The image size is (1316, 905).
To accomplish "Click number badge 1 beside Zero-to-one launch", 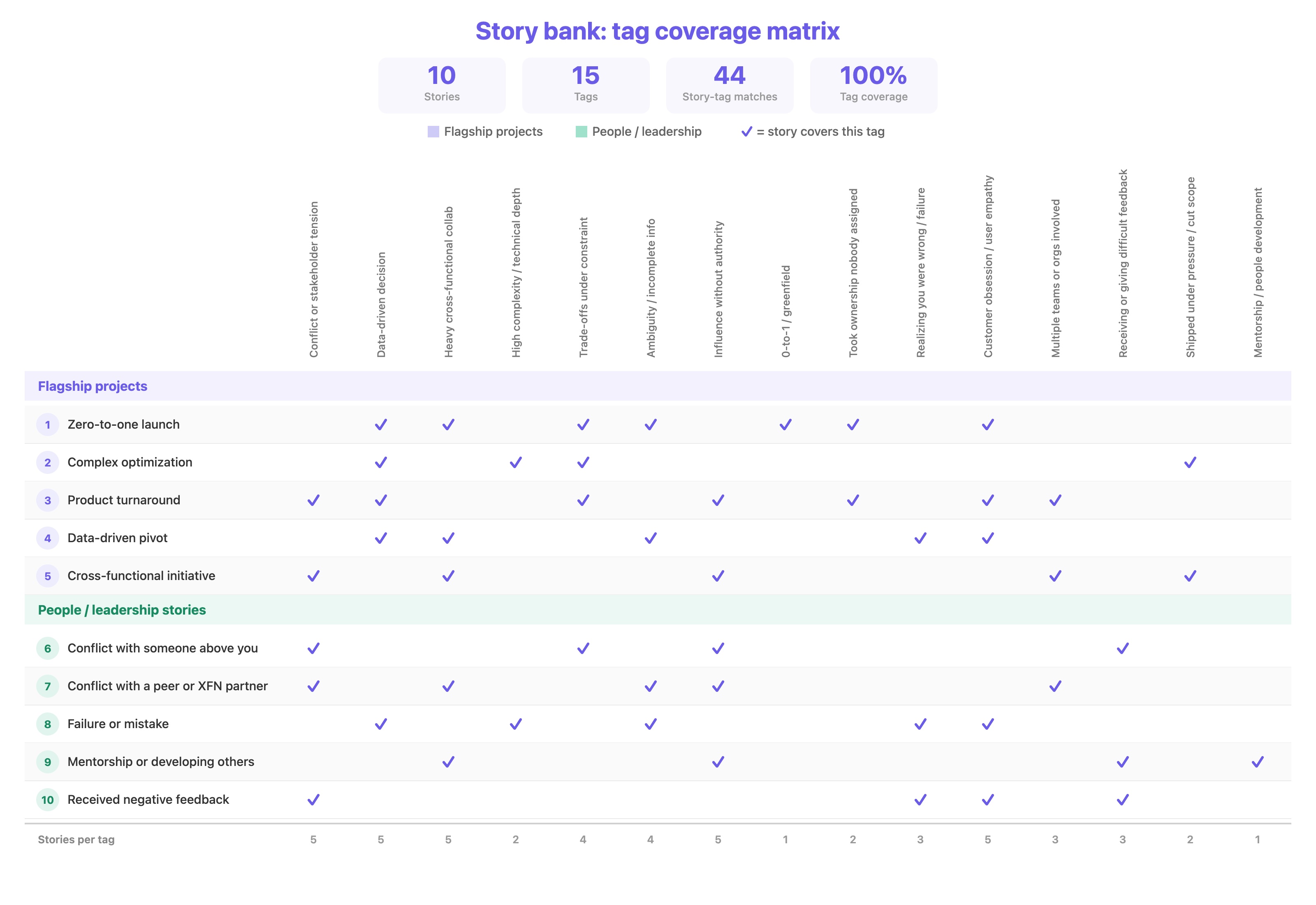I will 48,425.
